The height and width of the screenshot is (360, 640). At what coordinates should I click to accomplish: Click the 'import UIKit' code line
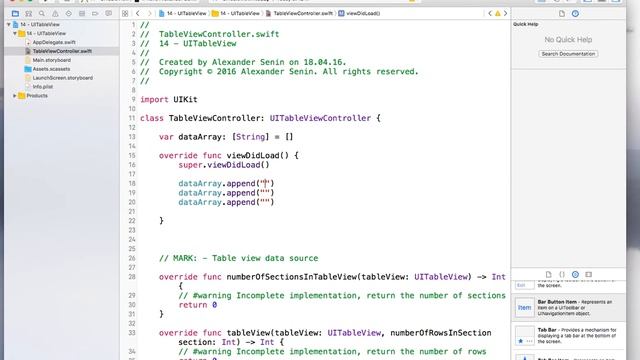click(x=169, y=100)
